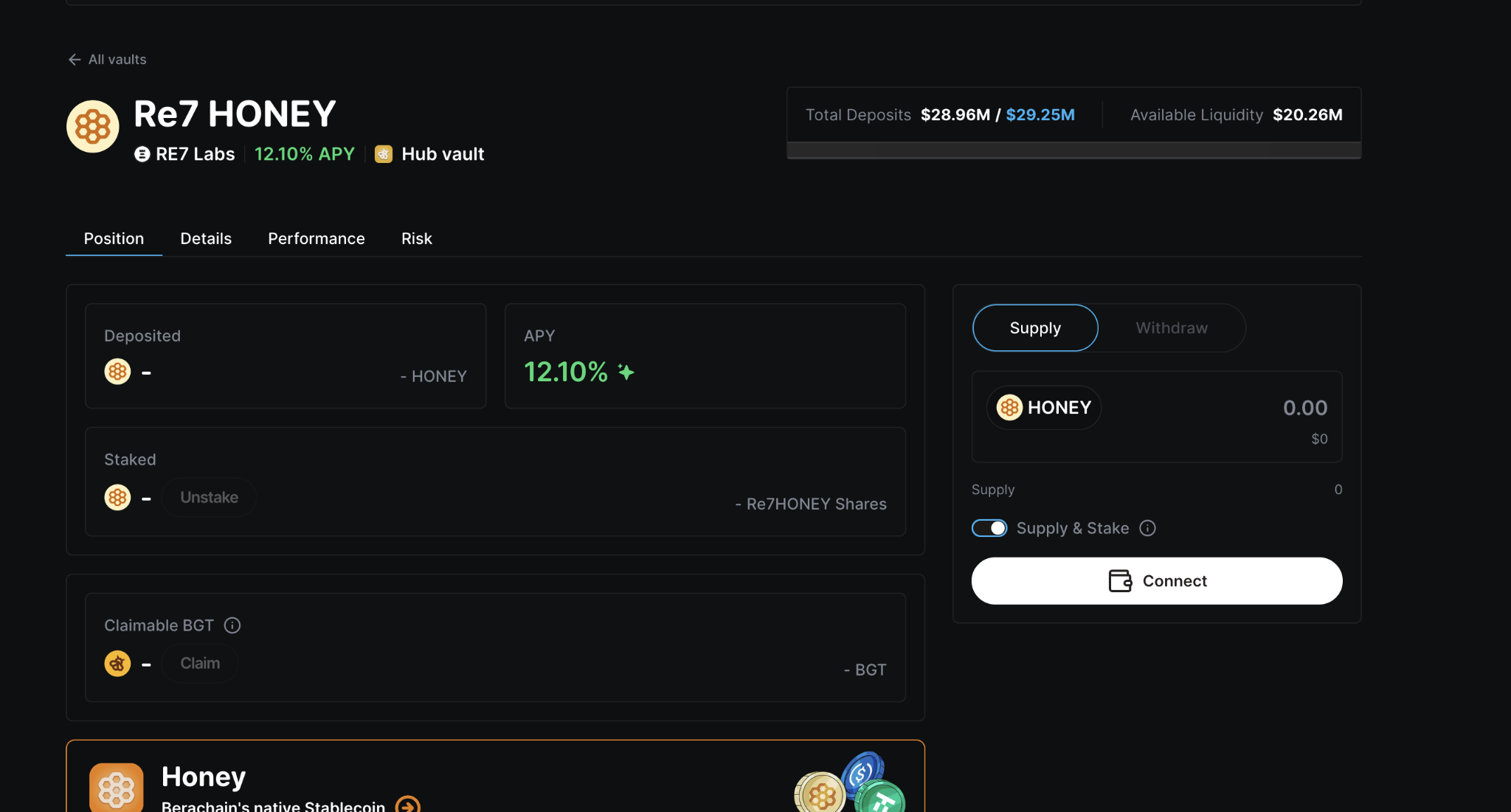
Task: Click the sparkle icon beside 12.10% APY
Action: 626,372
